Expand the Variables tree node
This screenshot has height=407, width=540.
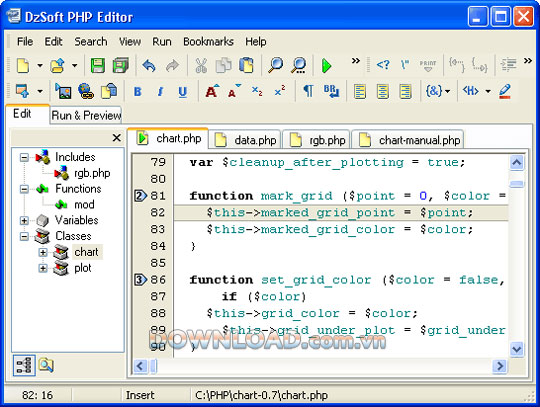(24, 220)
